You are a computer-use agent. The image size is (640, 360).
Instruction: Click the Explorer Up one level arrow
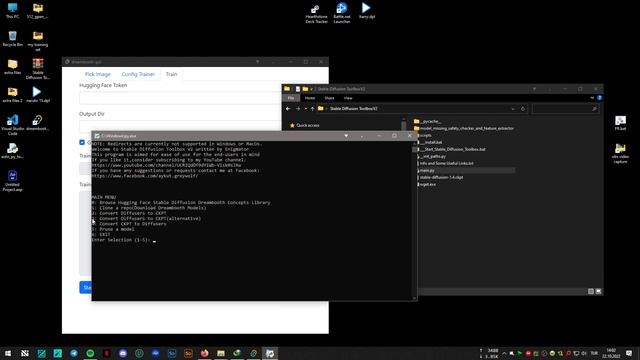click(312, 109)
